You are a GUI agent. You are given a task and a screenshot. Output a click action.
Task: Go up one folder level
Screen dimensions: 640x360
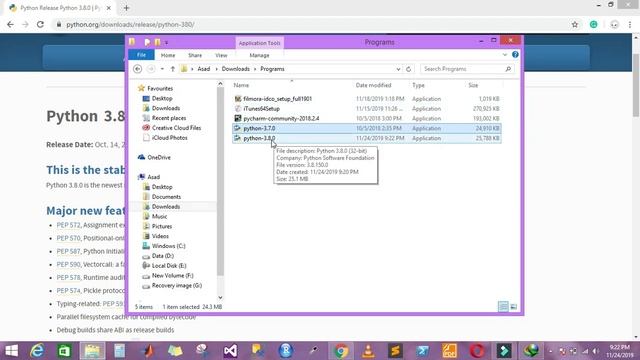[173, 69]
